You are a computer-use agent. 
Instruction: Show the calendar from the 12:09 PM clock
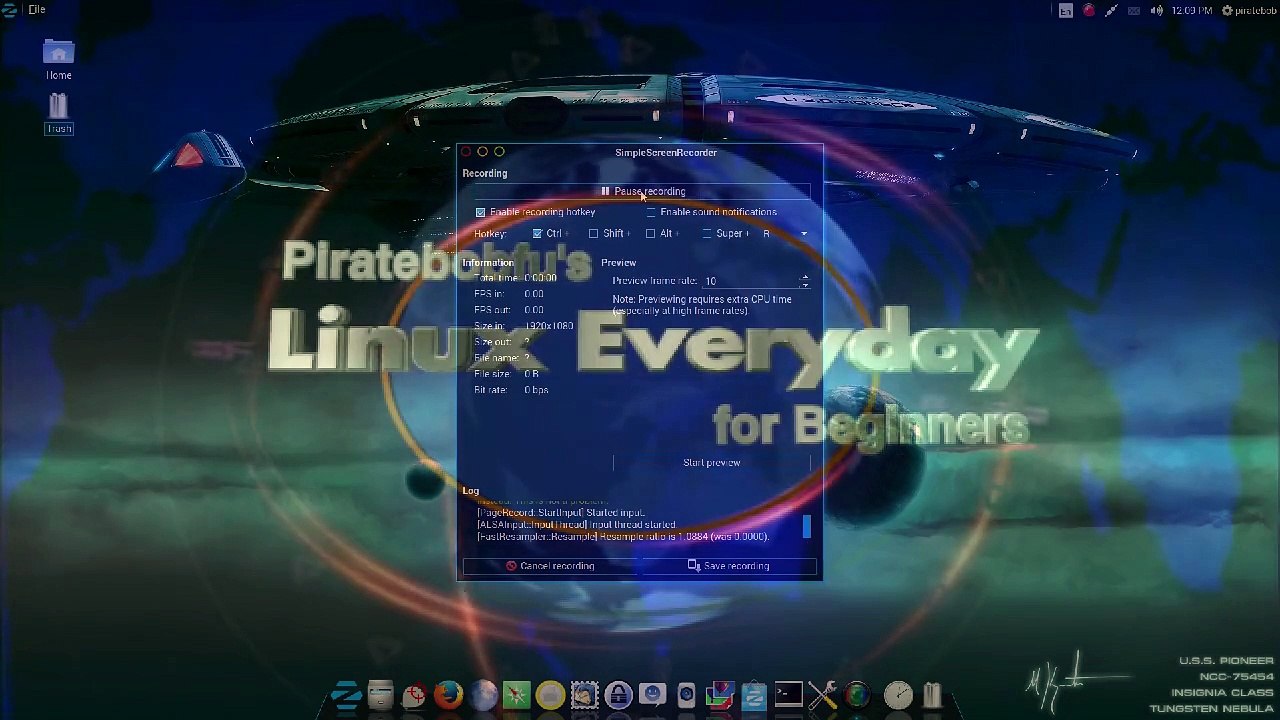1191,10
